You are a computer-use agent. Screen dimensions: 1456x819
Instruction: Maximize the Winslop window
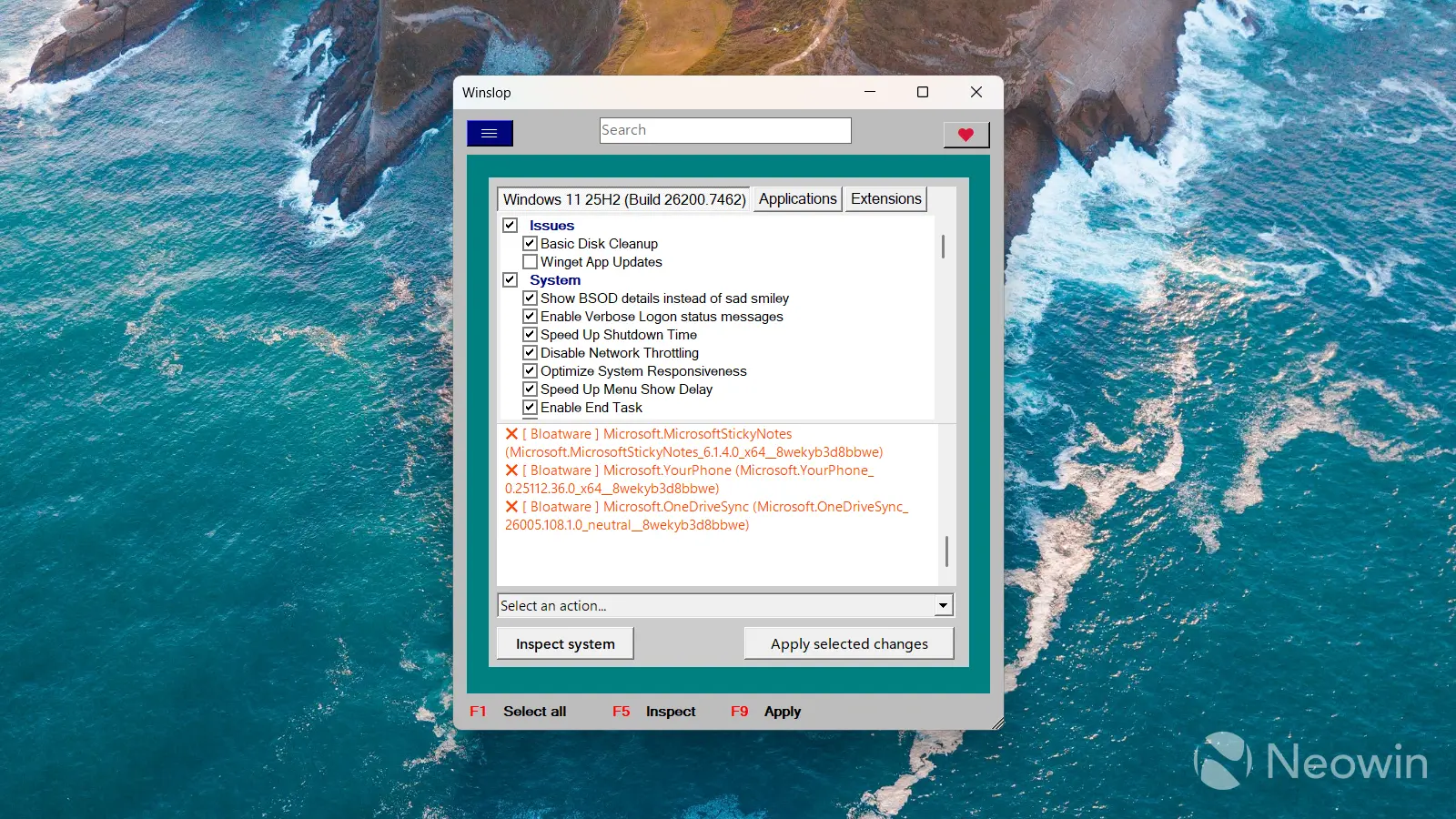(922, 92)
